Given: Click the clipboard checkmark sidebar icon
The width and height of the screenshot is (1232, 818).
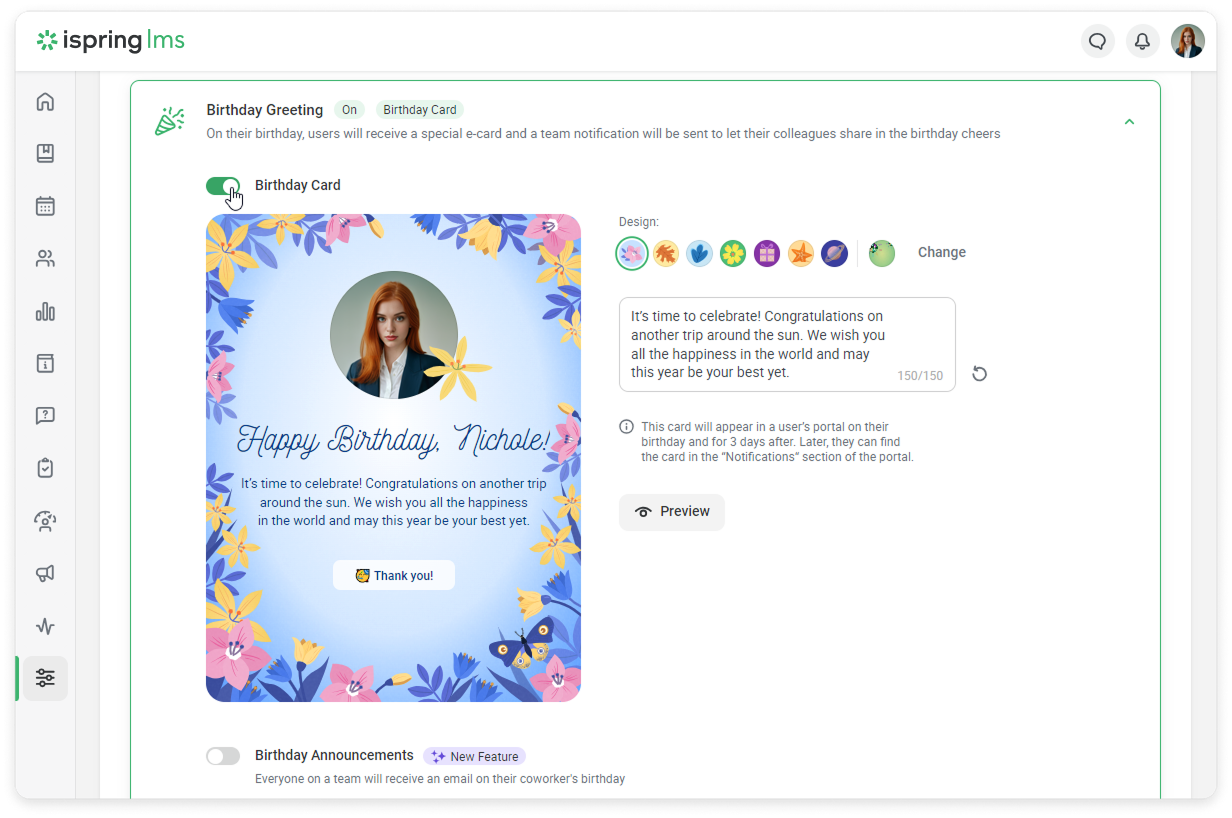Looking at the screenshot, I should (45, 468).
